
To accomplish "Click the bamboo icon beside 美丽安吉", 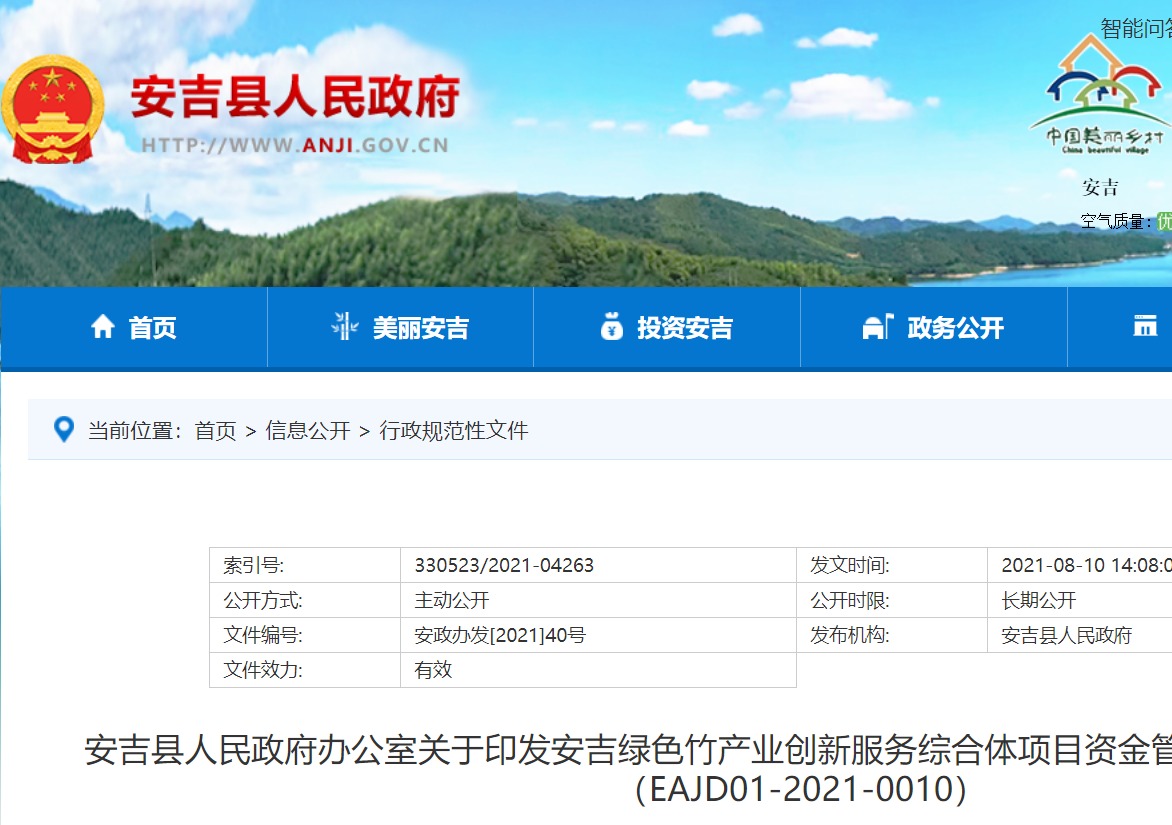I will (x=345, y=327).
